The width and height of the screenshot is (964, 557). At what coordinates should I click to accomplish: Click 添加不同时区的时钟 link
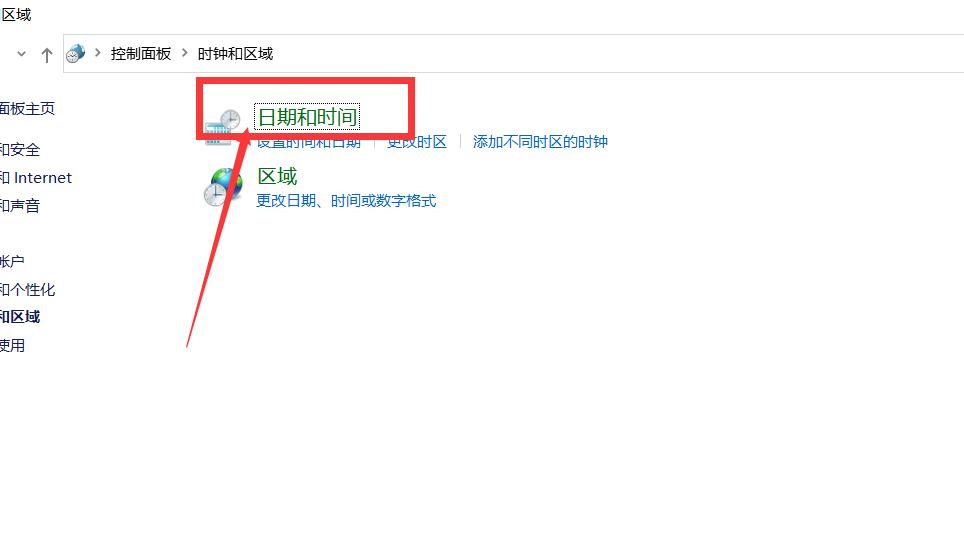click(x=540, y=142)
